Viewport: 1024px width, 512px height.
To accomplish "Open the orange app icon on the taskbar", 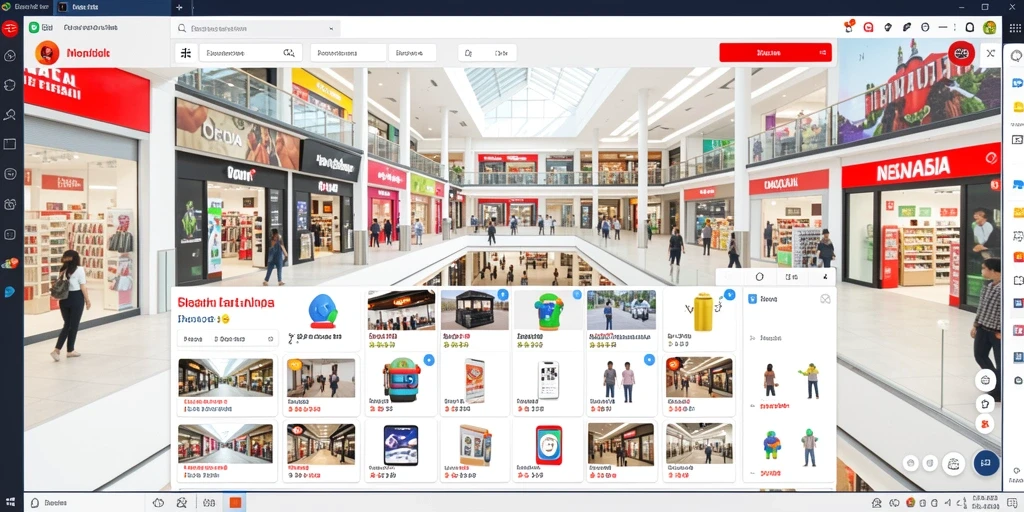I will point(235,503).
